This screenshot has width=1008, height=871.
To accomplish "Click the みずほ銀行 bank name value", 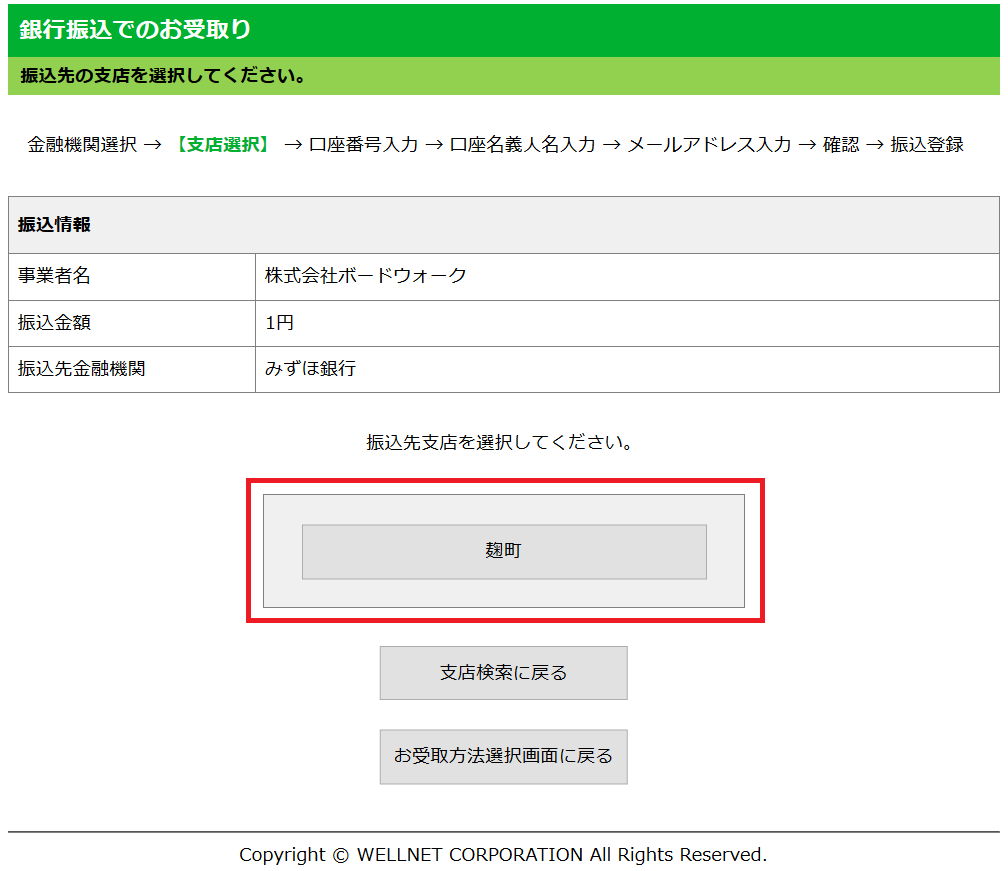I will click(x=310, y=369).
